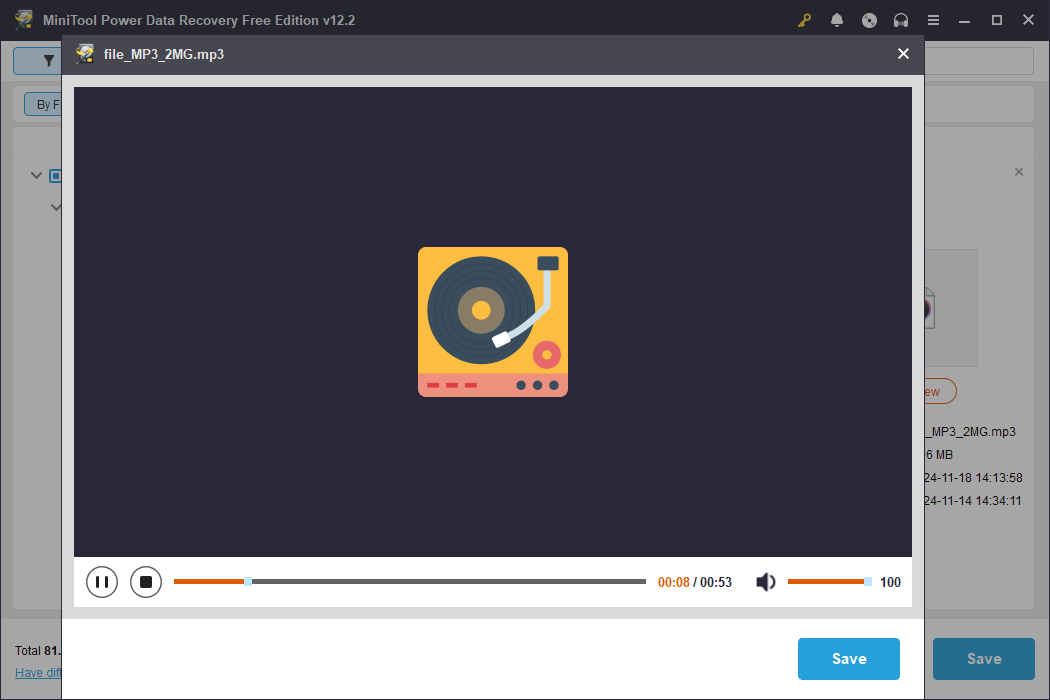Toggle the top tree item checkbox
The image size is (1050, 700).
(x=56, y=176)
